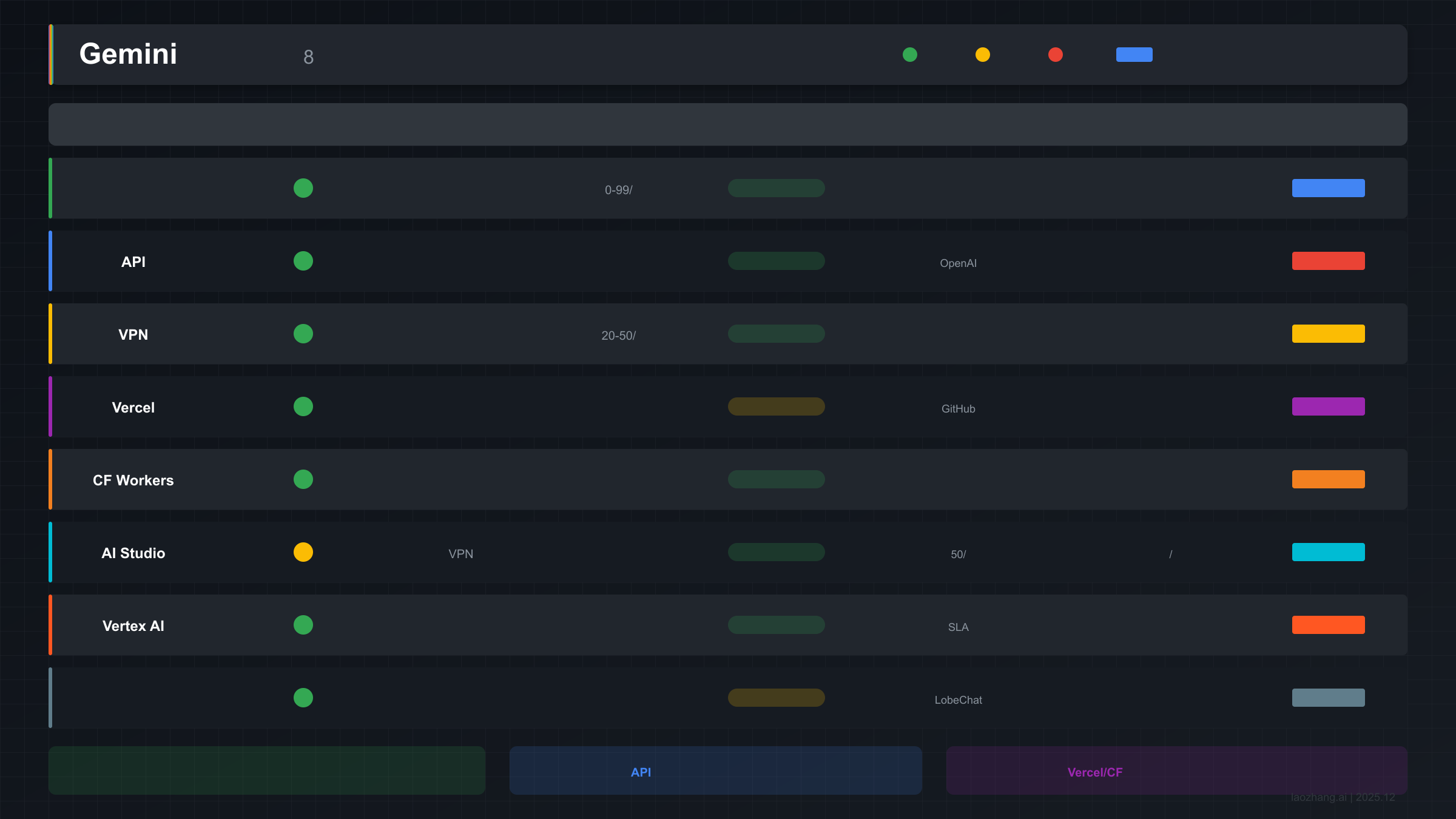
Task: Select the CF Workers row label
Action: (133, 480)
